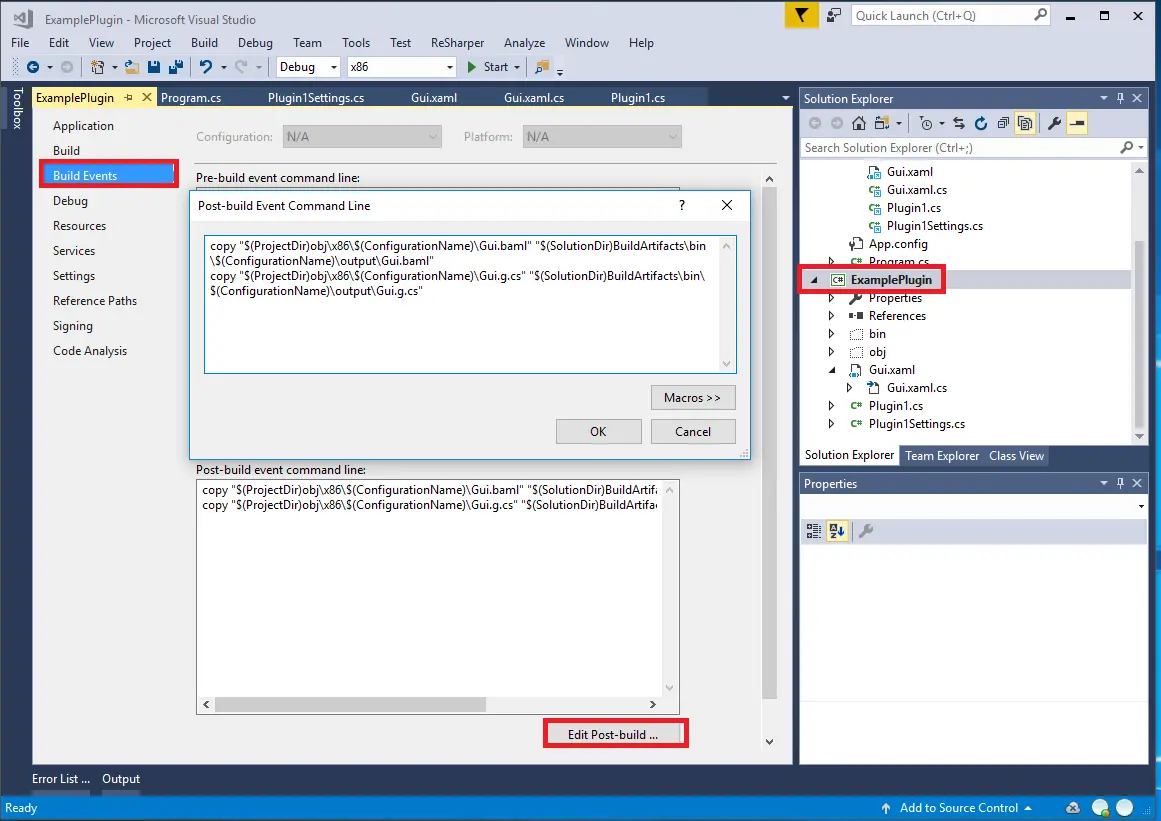Screen dimensions: 1161x821
Task: Click the Find in Files toolbar icon
Action: click(x=542, y=67)
